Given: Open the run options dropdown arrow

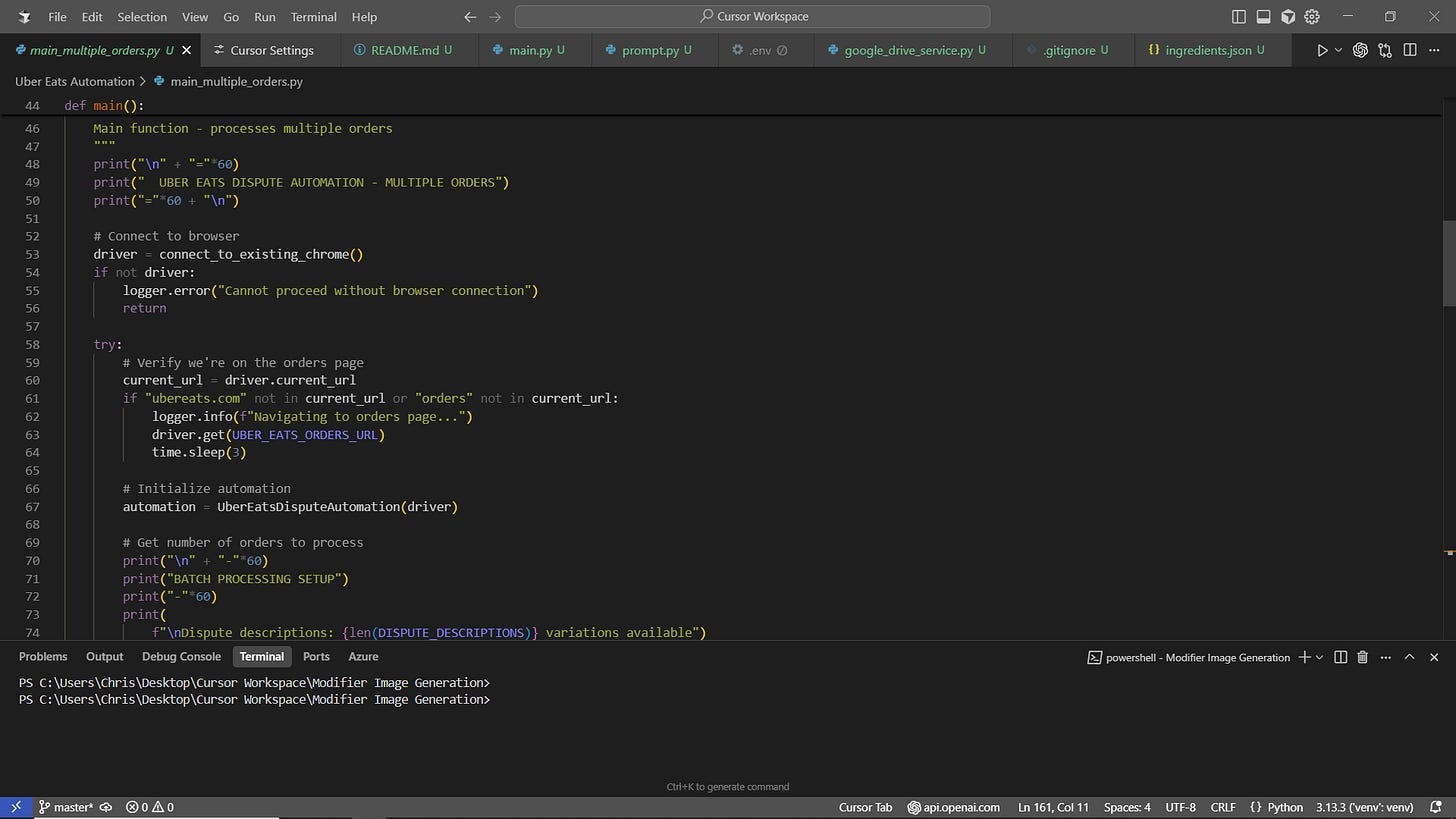Looking at the screenshot, I should click(1338, 50).
